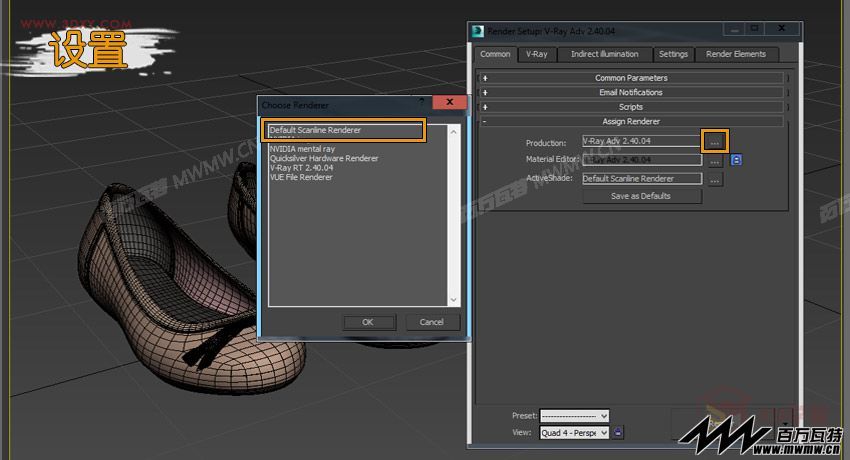Click Cancel in Choose Renderer dialog
Viewport: 850px width, 460px height.
pos(432,322)
